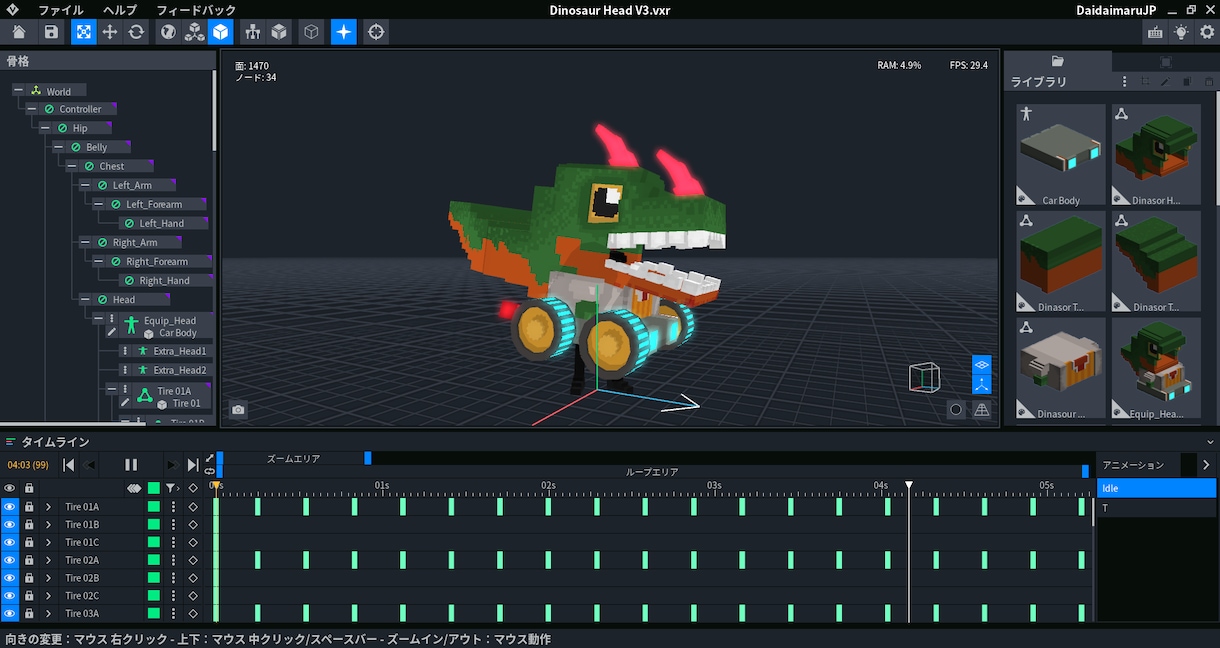Click the globe icon in the toolbar

[168, 32]
